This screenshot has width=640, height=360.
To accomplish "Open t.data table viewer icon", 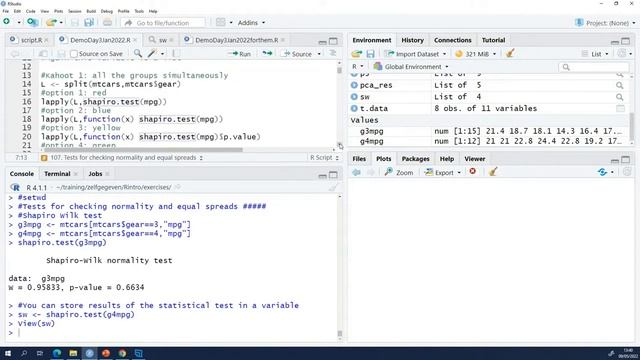I will pos(620,109).
